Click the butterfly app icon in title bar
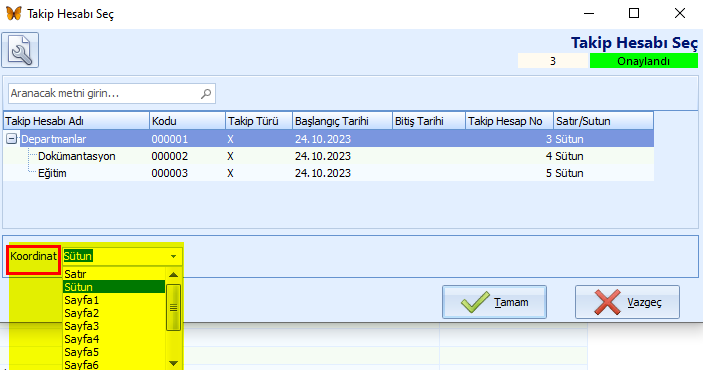Viewport: 703px width, 370px height. 14,13
